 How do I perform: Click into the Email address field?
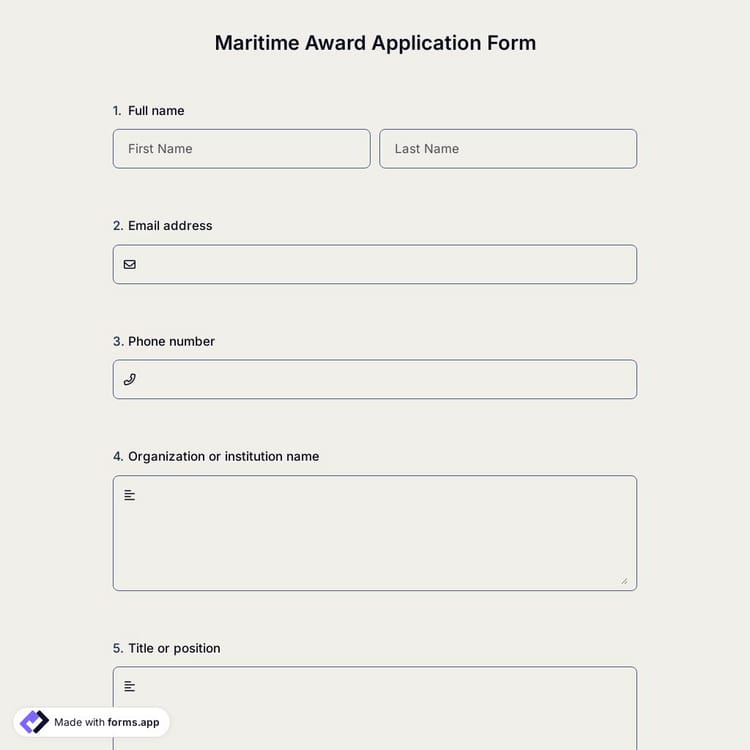click(385, 265)
